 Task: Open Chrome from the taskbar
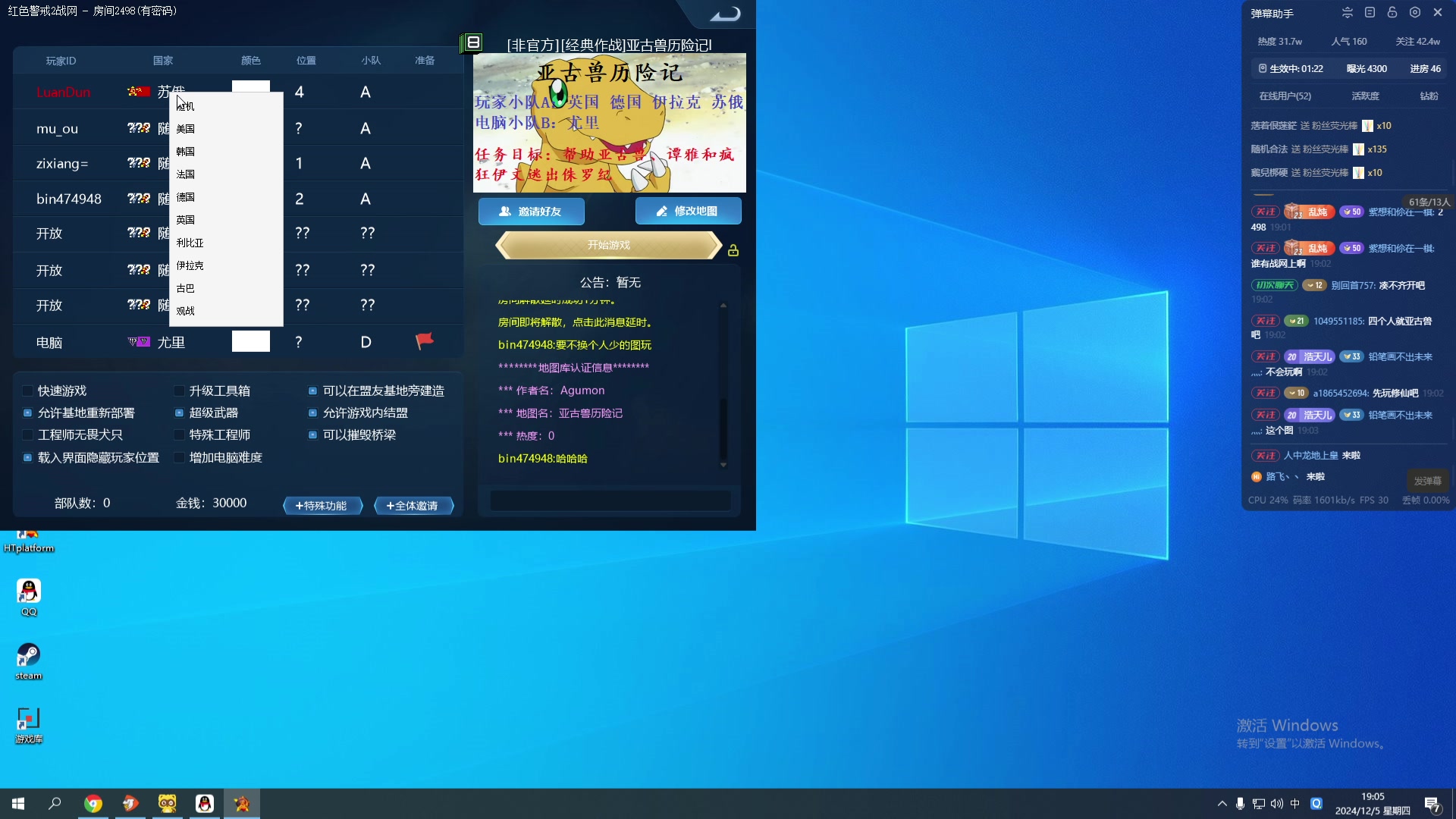[x=93, y=804]
